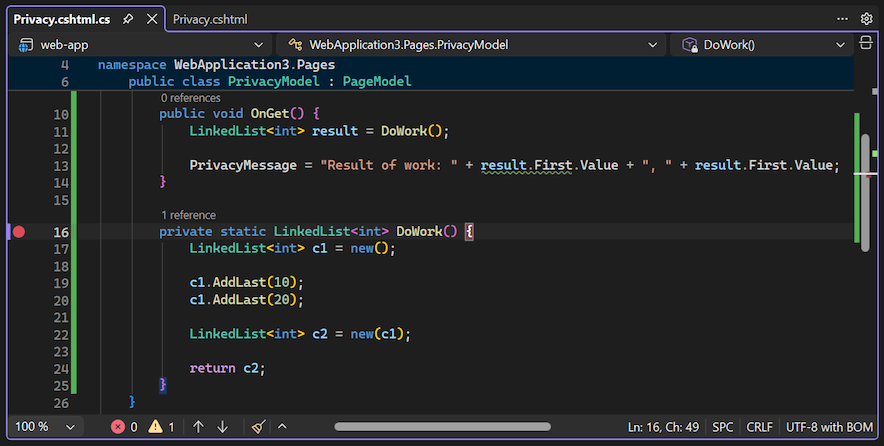Viewport: 884px width, 446px height.
Task: Close the Privacy.cshtml.cs tab
Action: (152, 19)
